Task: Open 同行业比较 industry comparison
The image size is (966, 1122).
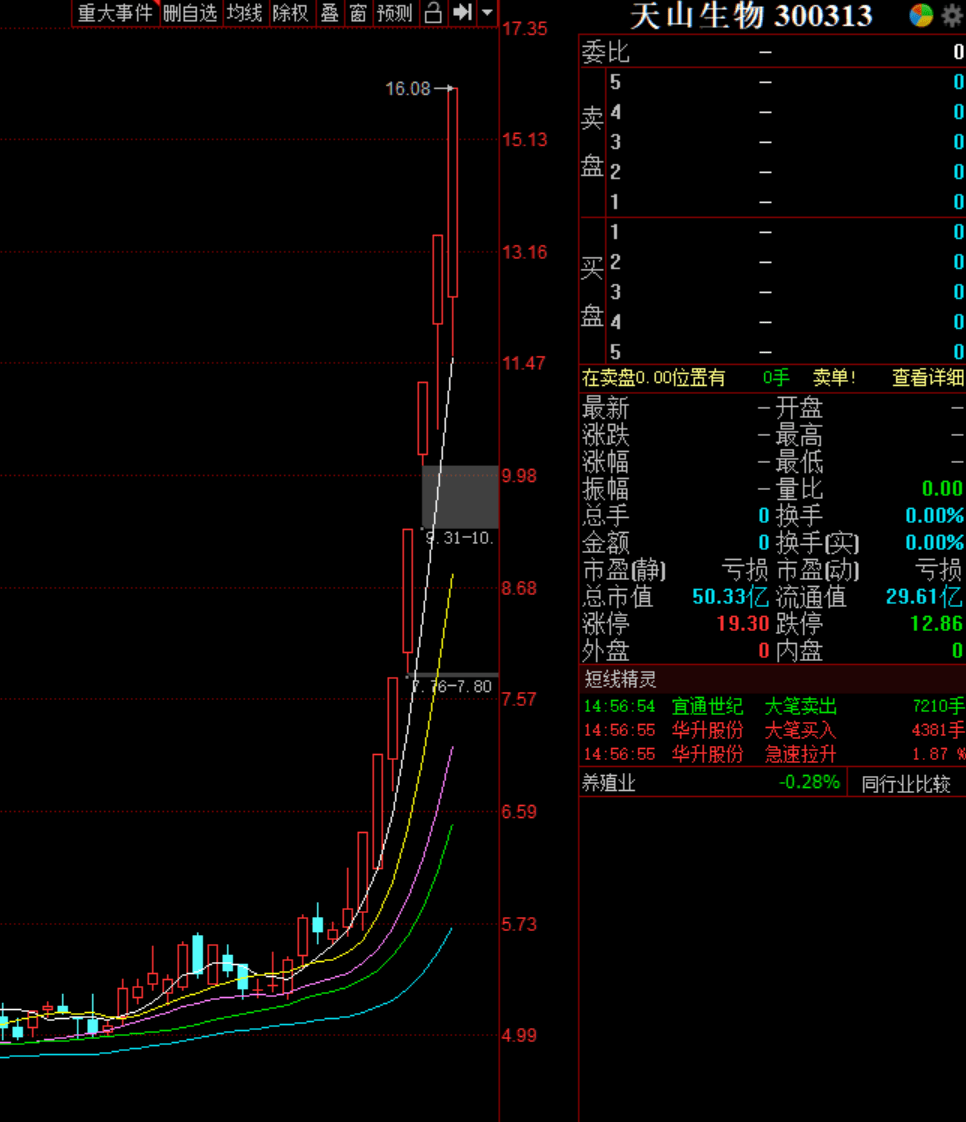Action: click(x=906, y=784)
